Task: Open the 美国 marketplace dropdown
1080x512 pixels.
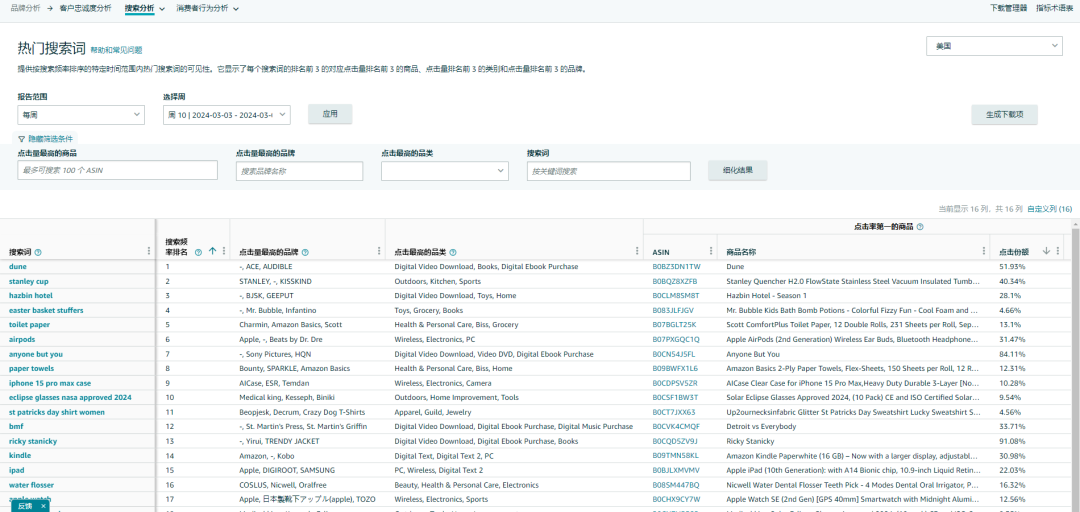Action: pyautogui.click(x=995, y=46)
